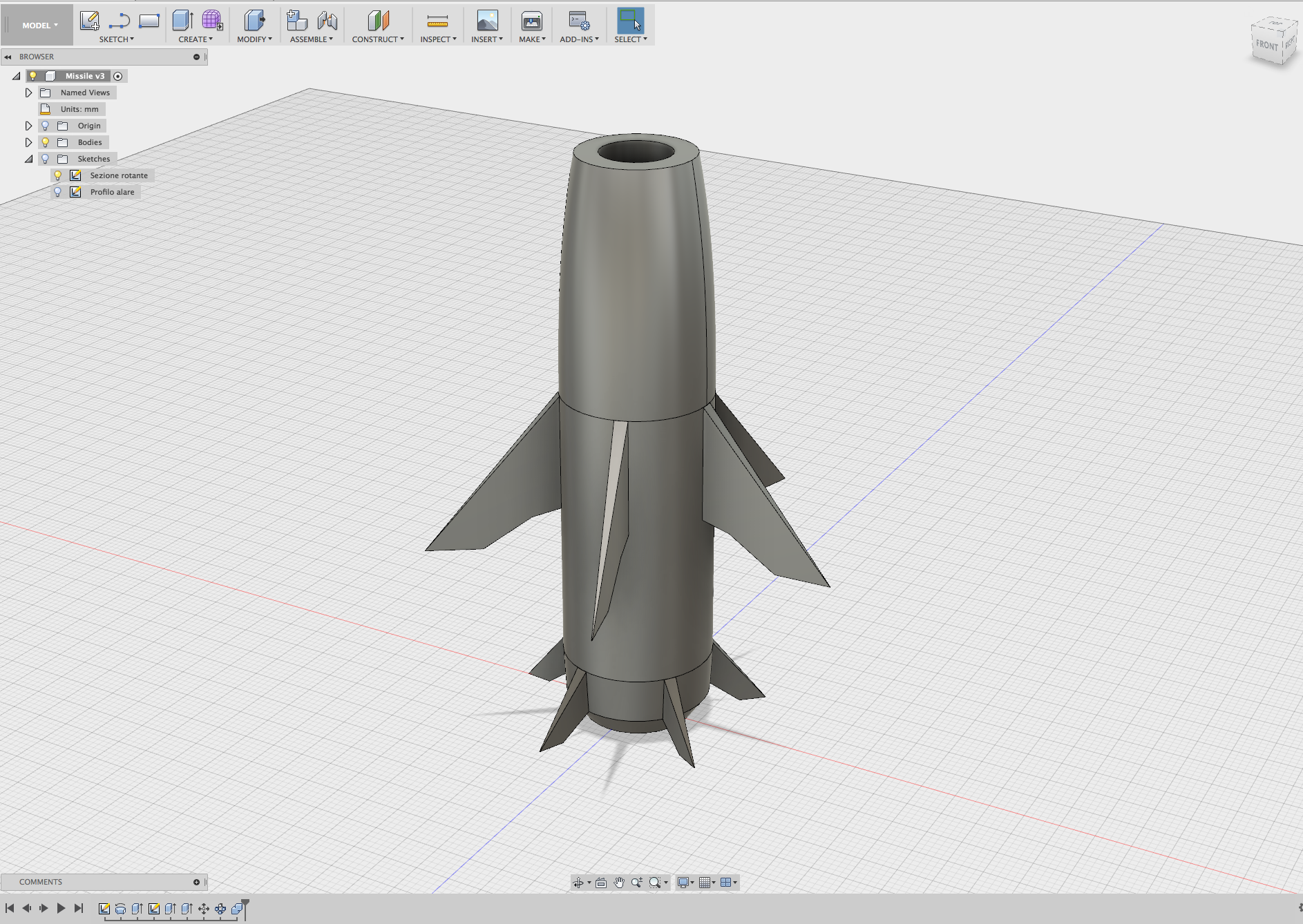Select the Circular Pattern timeline feature
The image size is (1303, 924).
[x=220, y=909]
